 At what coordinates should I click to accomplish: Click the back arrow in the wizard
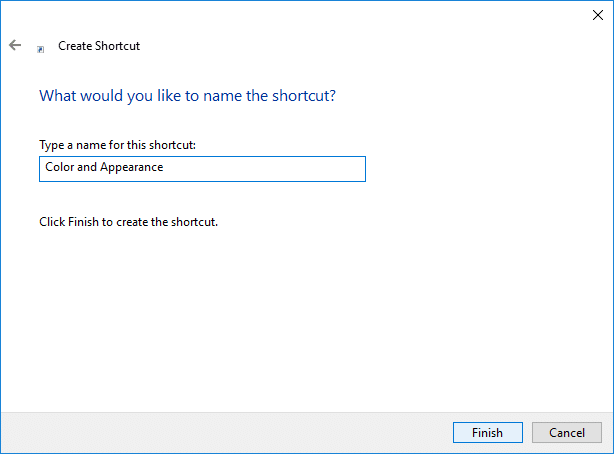(x=15, y=45)
